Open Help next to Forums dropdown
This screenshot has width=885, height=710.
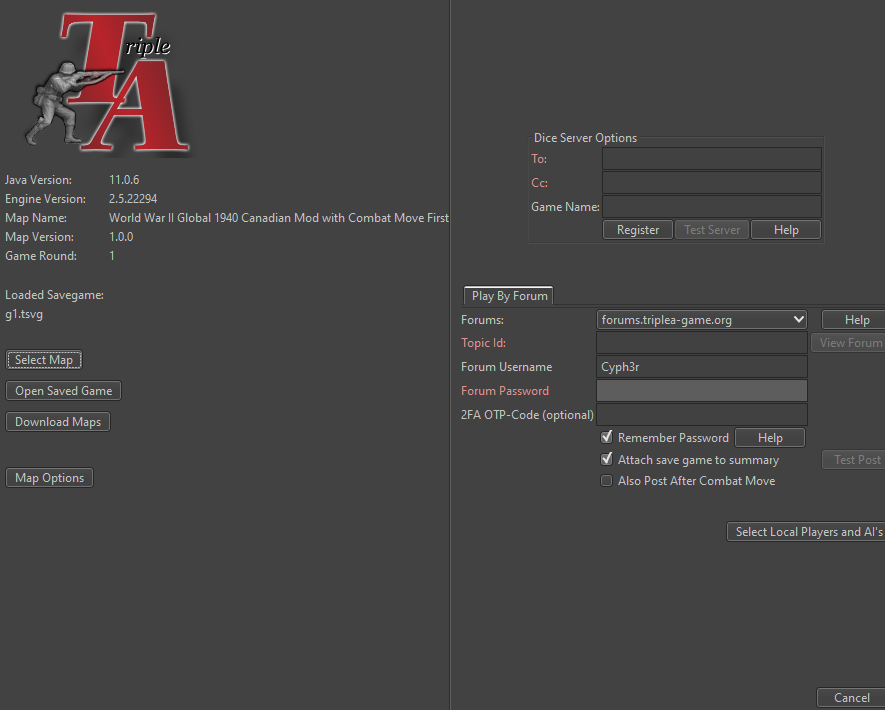pyautogui.click(x=856, y=320)
